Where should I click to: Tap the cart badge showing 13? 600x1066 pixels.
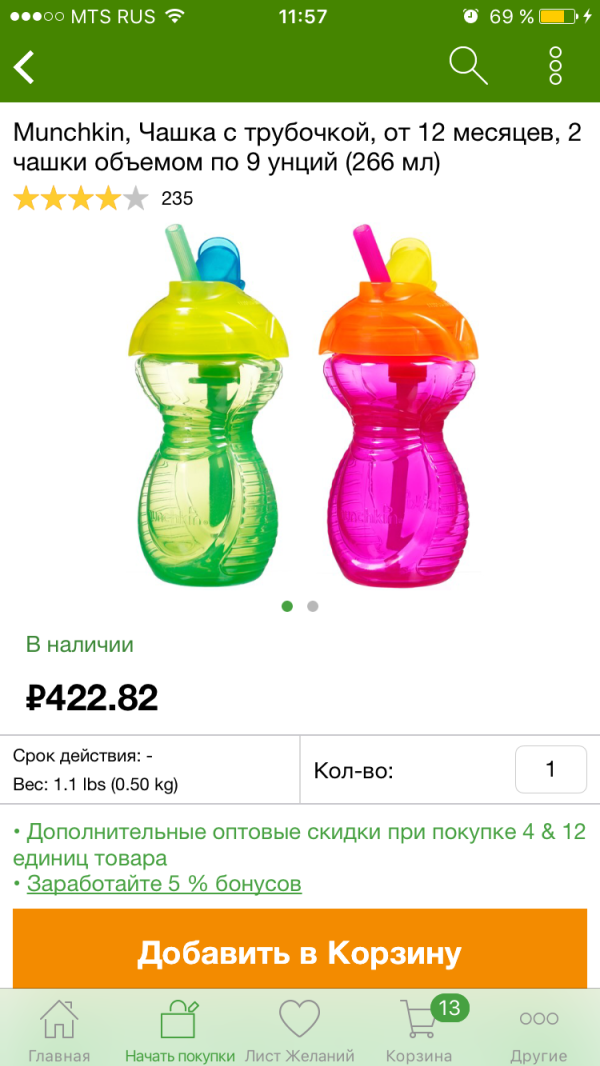click(450, 1008)
